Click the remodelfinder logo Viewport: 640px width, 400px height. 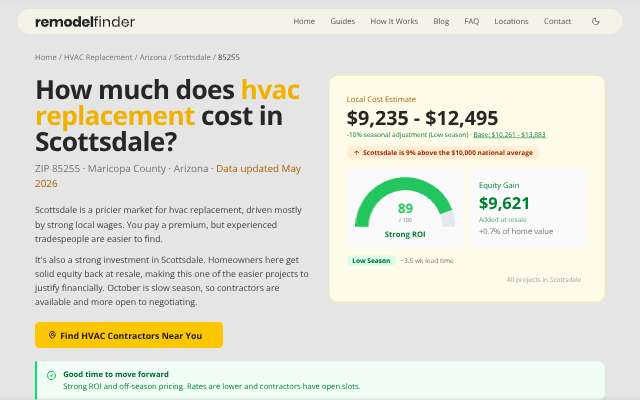tap(85, 22)
